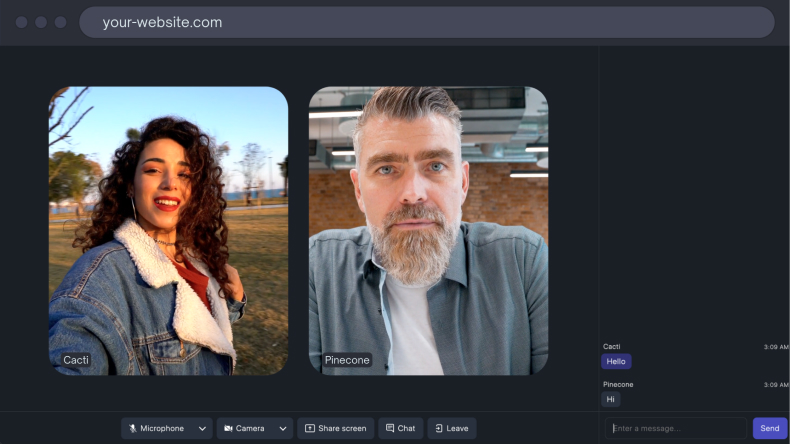Viewport: 790px width, 444px height.
Task: Click the chat bubble icon
Action: point(390,429)
